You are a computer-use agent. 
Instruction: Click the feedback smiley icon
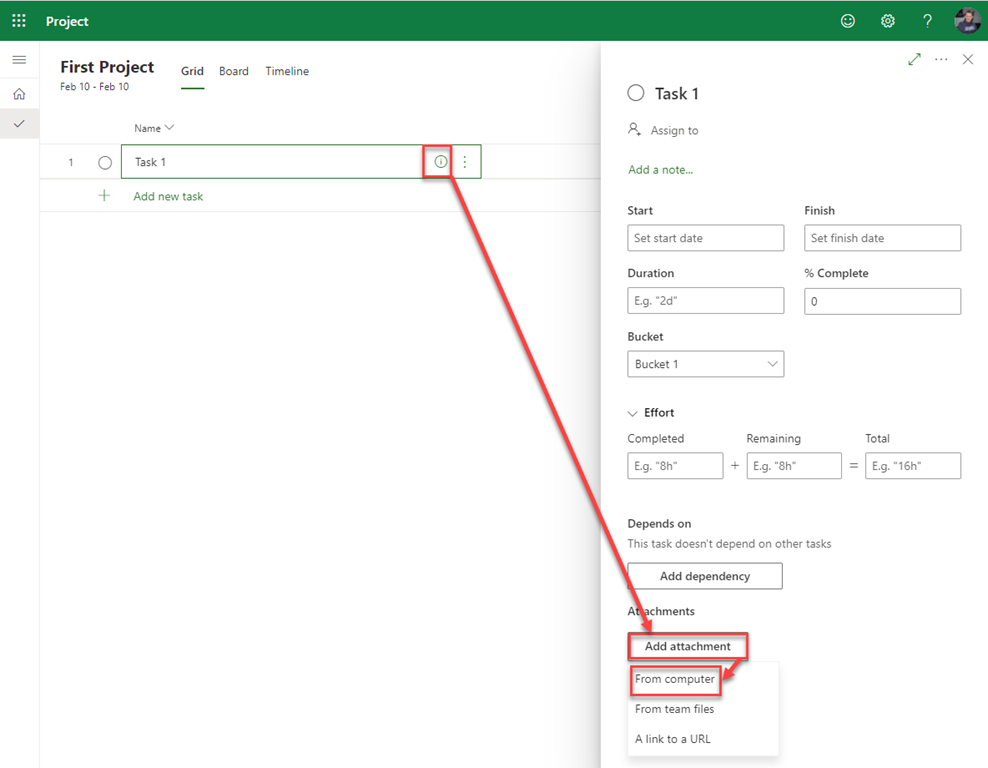click(848, 21)
